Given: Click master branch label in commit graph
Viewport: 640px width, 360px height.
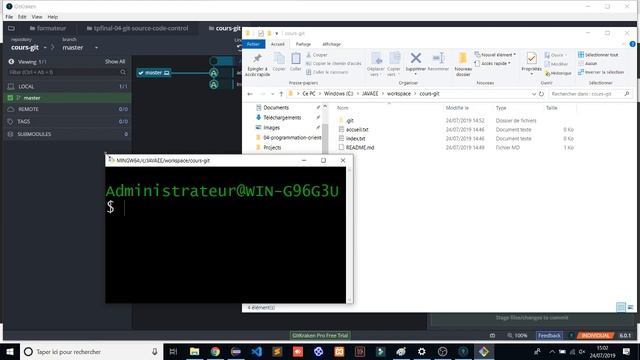Looking at the screenshot, I should pos(153,73).
